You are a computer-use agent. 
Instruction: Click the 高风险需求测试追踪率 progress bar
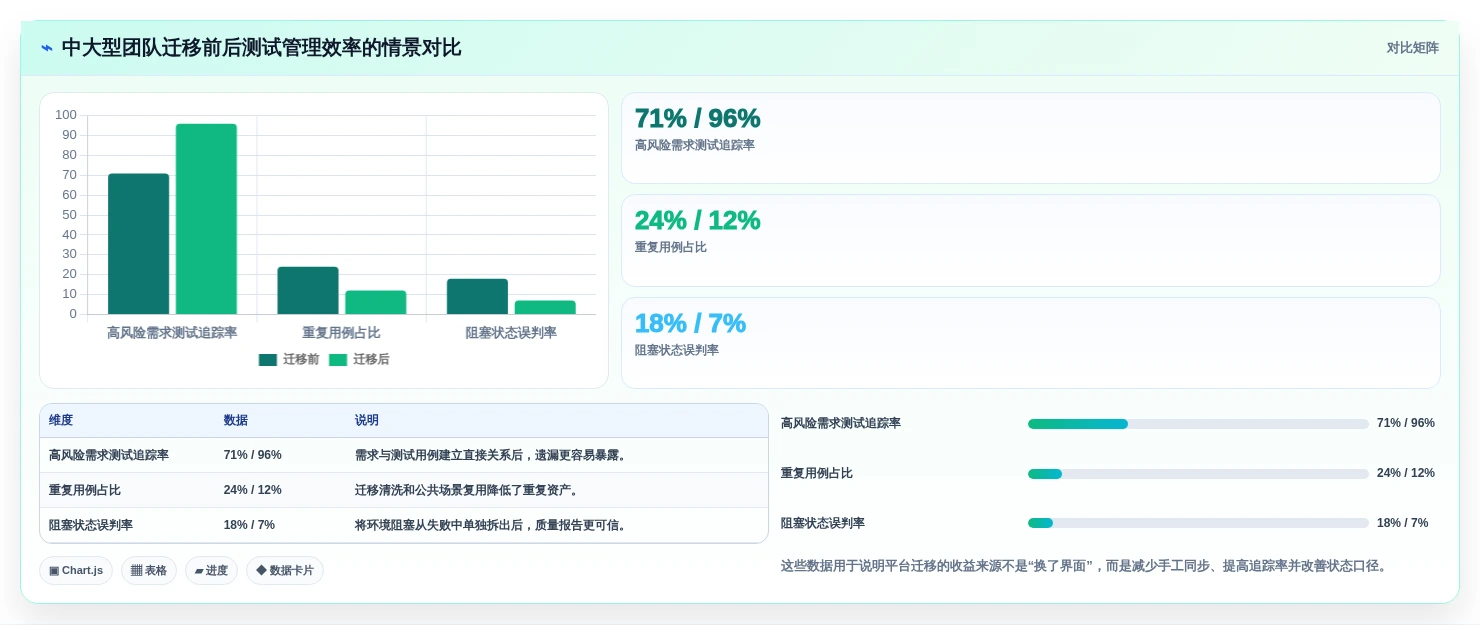[x=1198, y=424]
